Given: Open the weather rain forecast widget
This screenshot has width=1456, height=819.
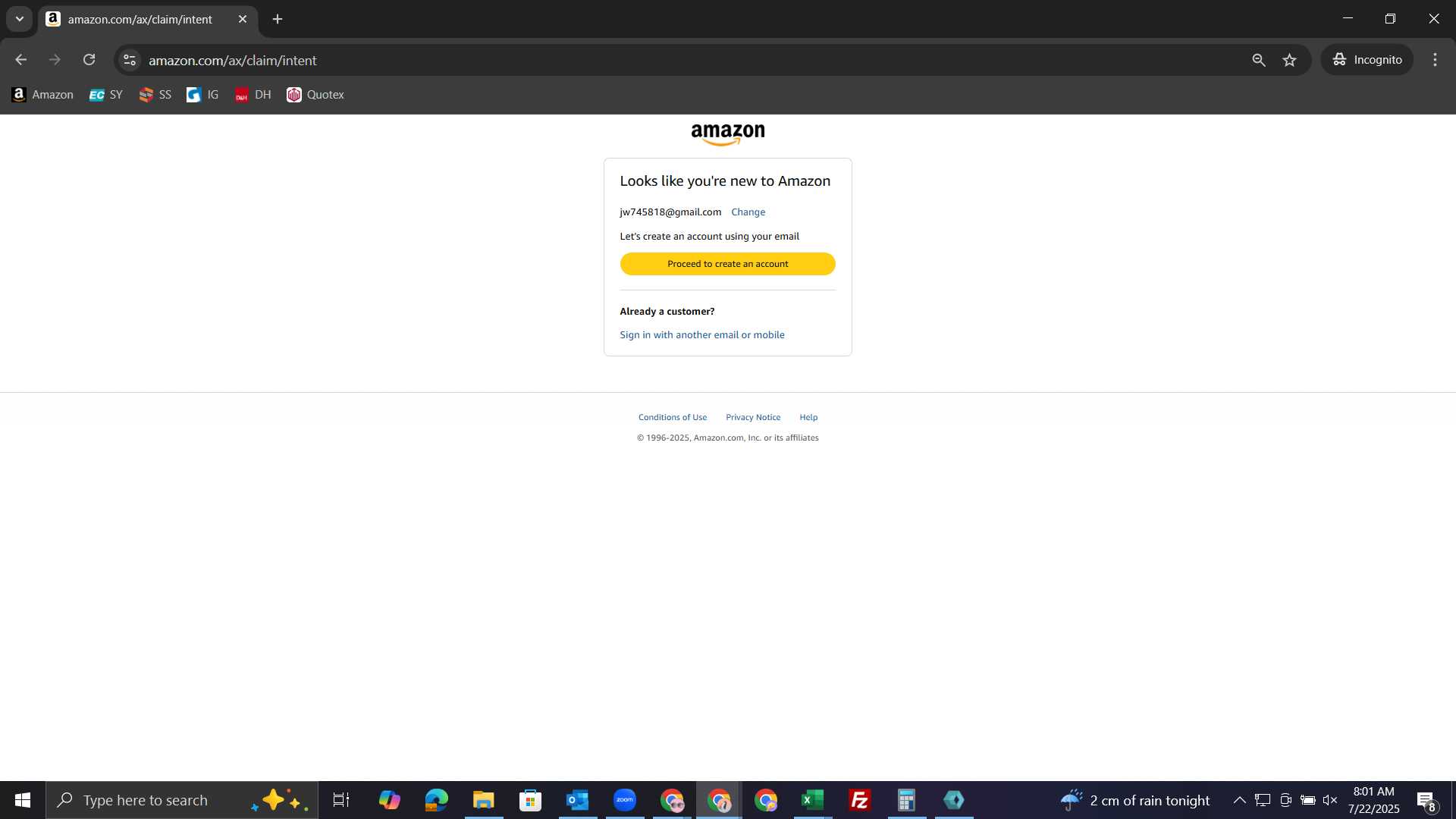Looking at the screenshot, I should (x=1135, y=800).
